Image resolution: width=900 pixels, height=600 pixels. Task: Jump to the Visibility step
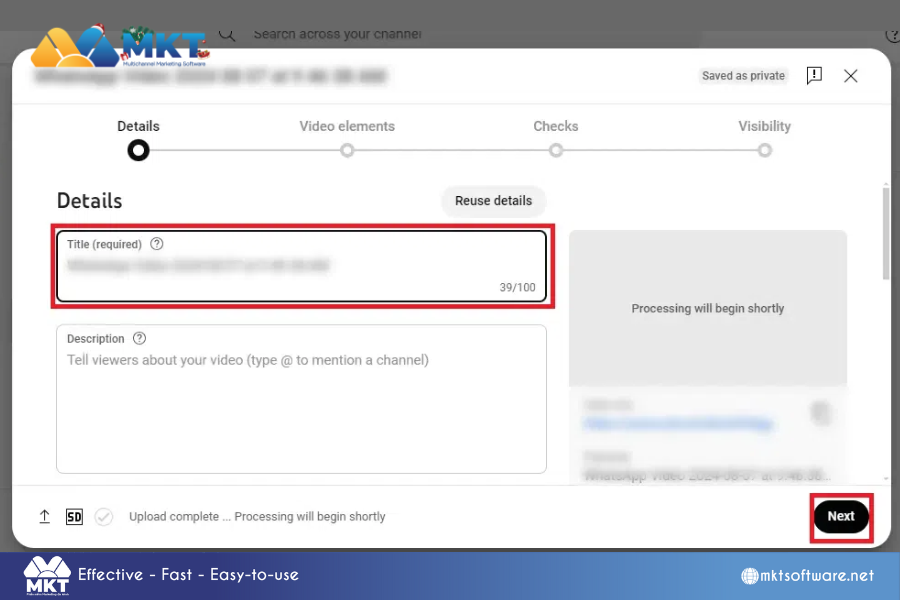(765, 139)
